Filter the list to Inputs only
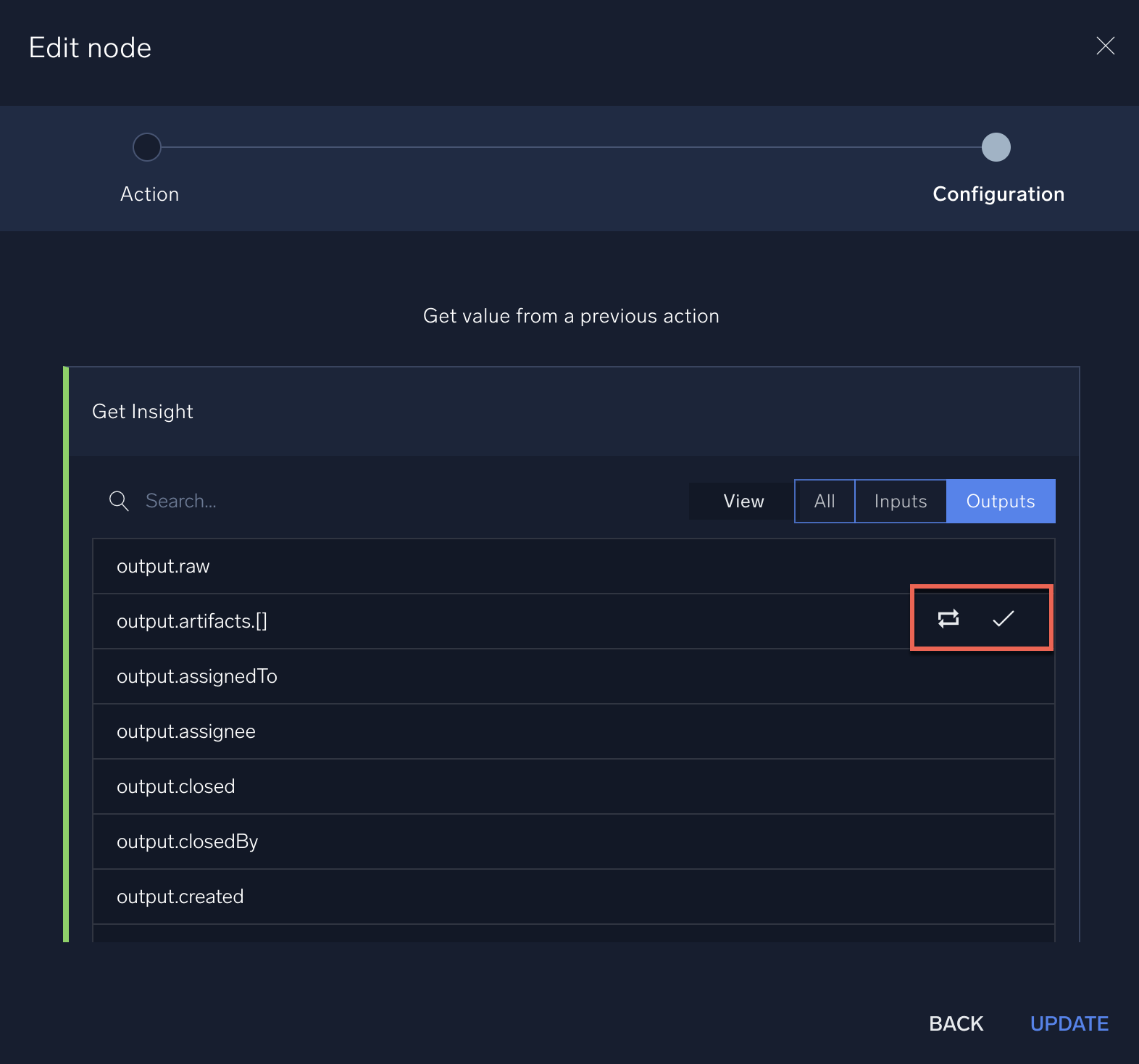 900,501
